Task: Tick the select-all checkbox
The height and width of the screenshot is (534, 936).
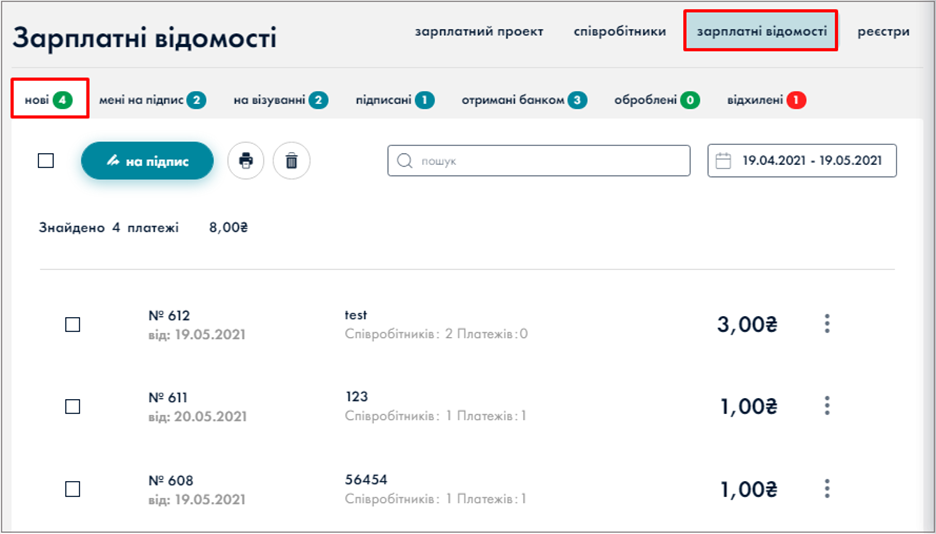Action: [x=46, y=160]
